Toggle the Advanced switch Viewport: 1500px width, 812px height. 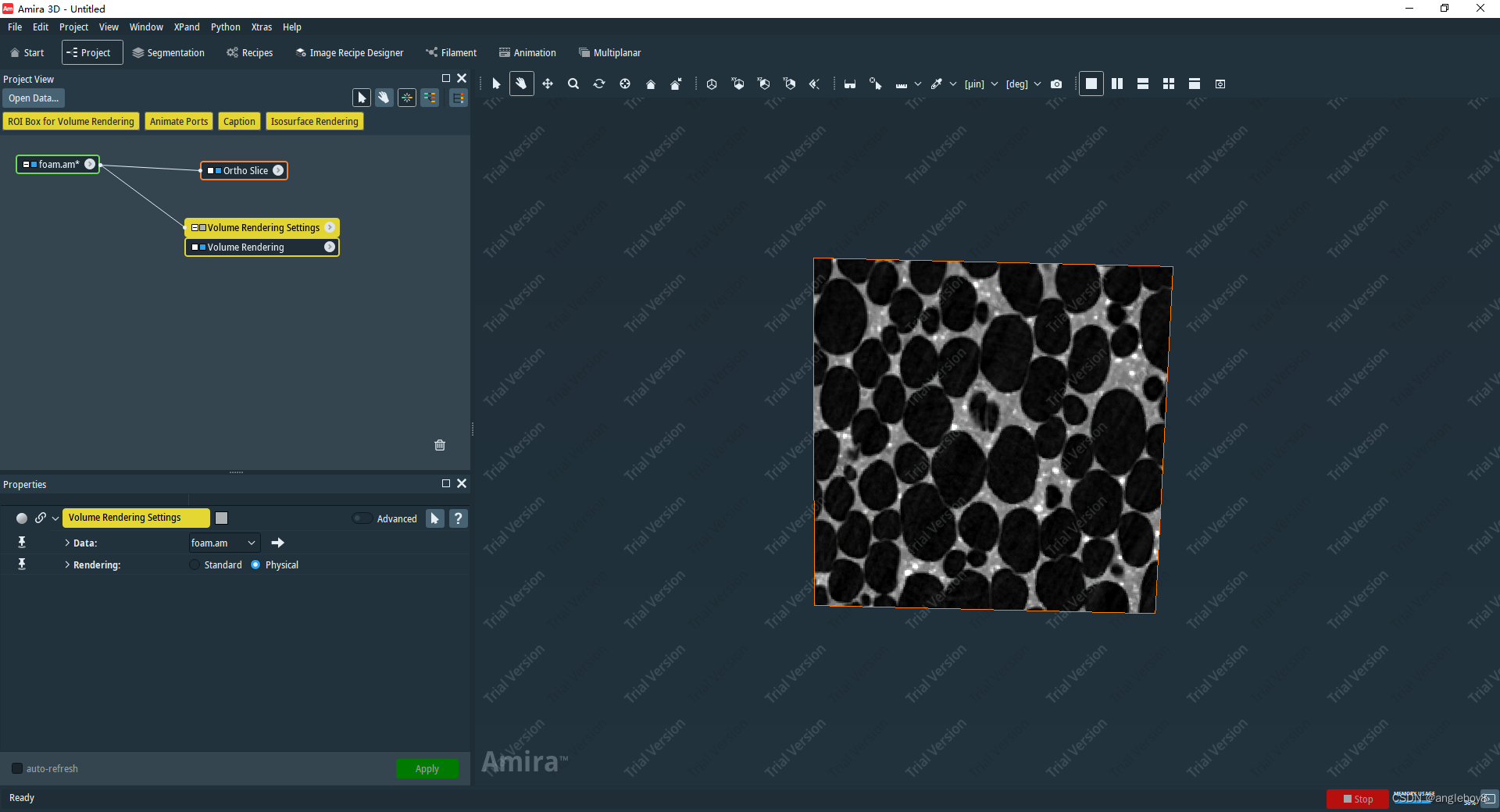point(362,518)
